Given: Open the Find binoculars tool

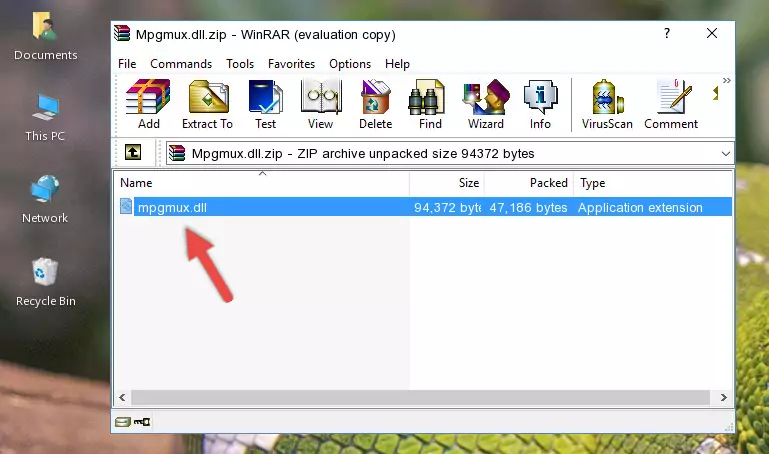Looking at the screenshot, I should coord(430,104).
